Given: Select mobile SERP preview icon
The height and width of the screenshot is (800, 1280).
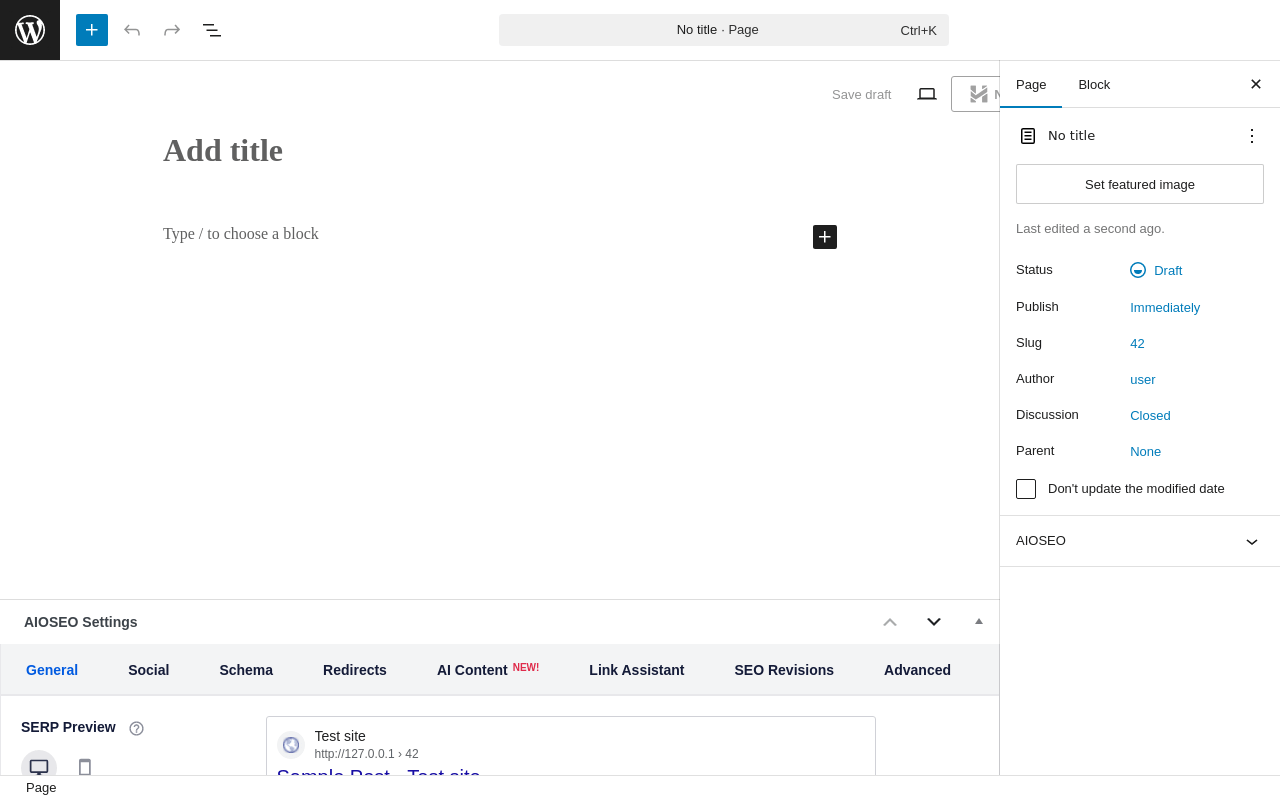Looking at the screenshot, I should pyautogui.click(x=85, y=767).
